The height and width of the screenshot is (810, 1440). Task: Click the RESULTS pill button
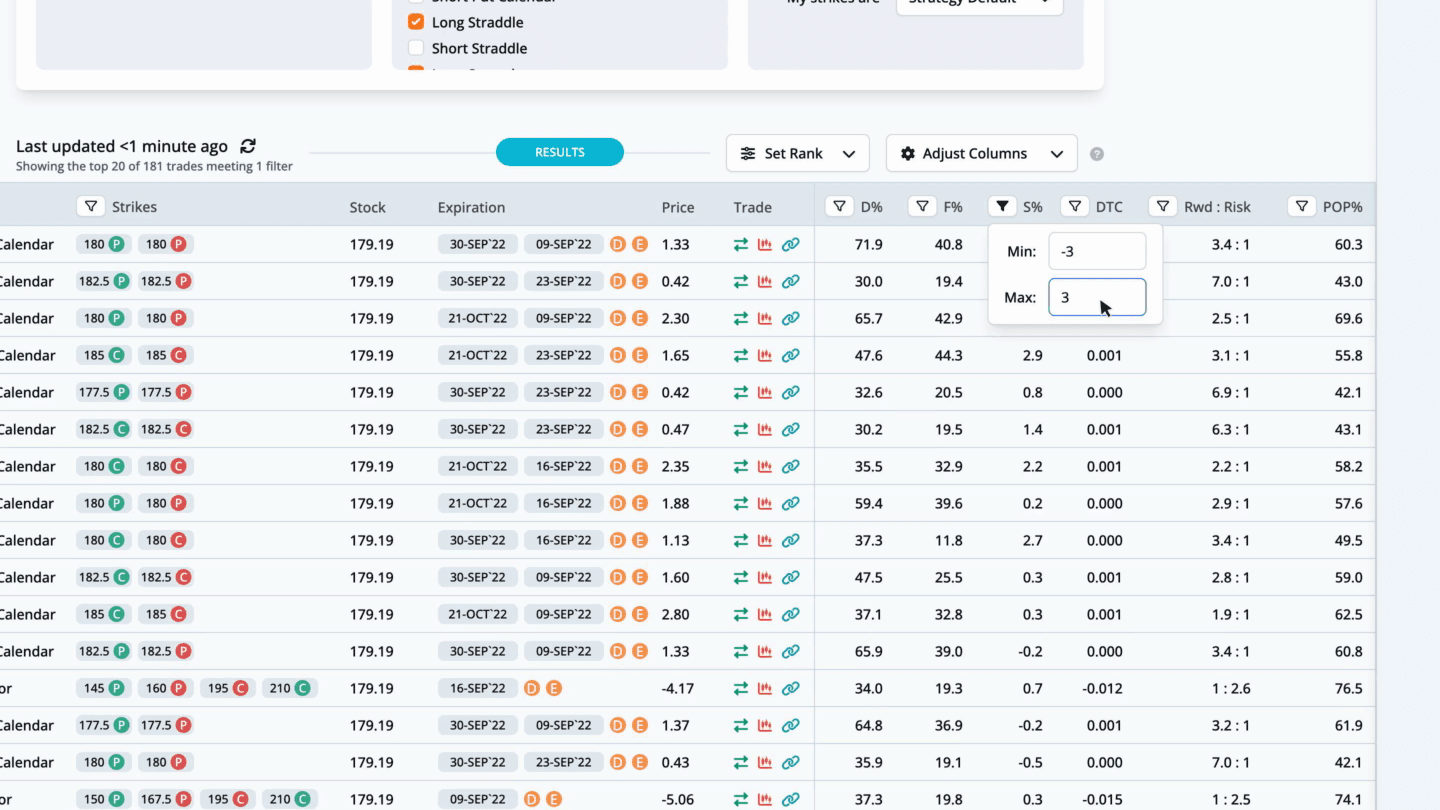click(x=560, y=152)
